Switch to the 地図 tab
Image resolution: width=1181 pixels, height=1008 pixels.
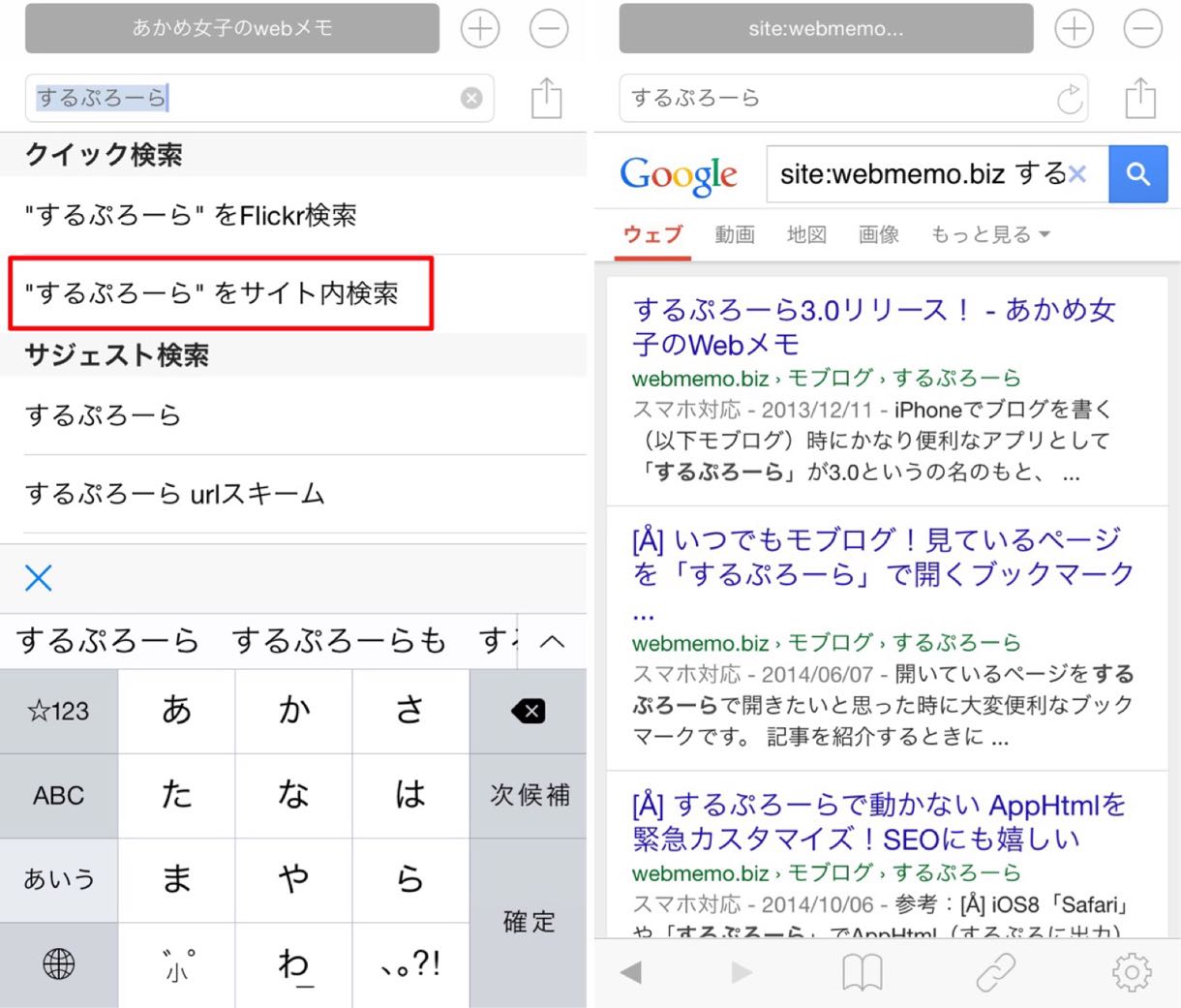[806, 234]
